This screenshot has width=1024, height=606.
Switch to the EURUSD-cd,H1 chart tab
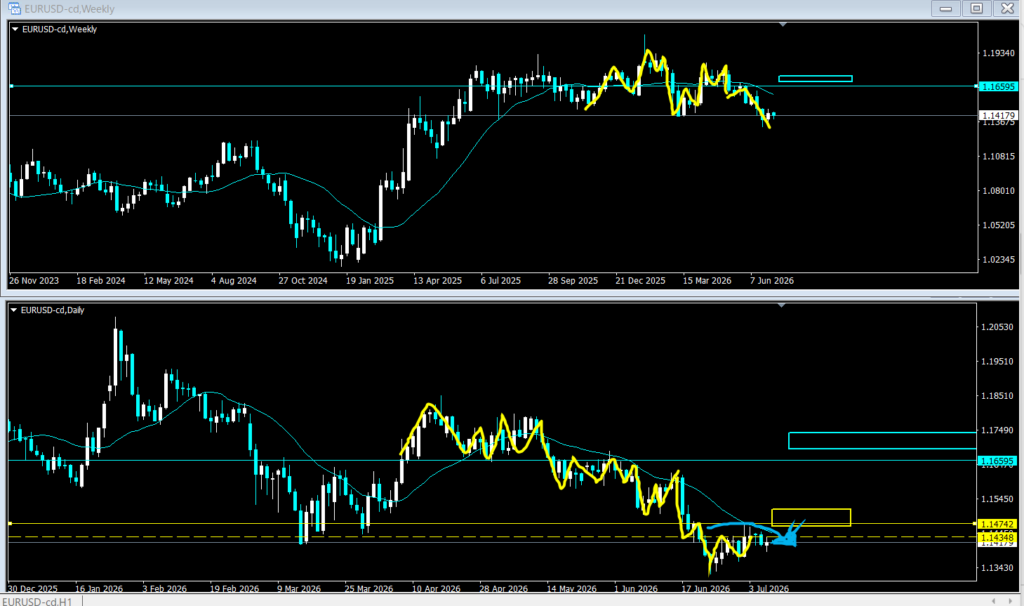tap(37, 601)
